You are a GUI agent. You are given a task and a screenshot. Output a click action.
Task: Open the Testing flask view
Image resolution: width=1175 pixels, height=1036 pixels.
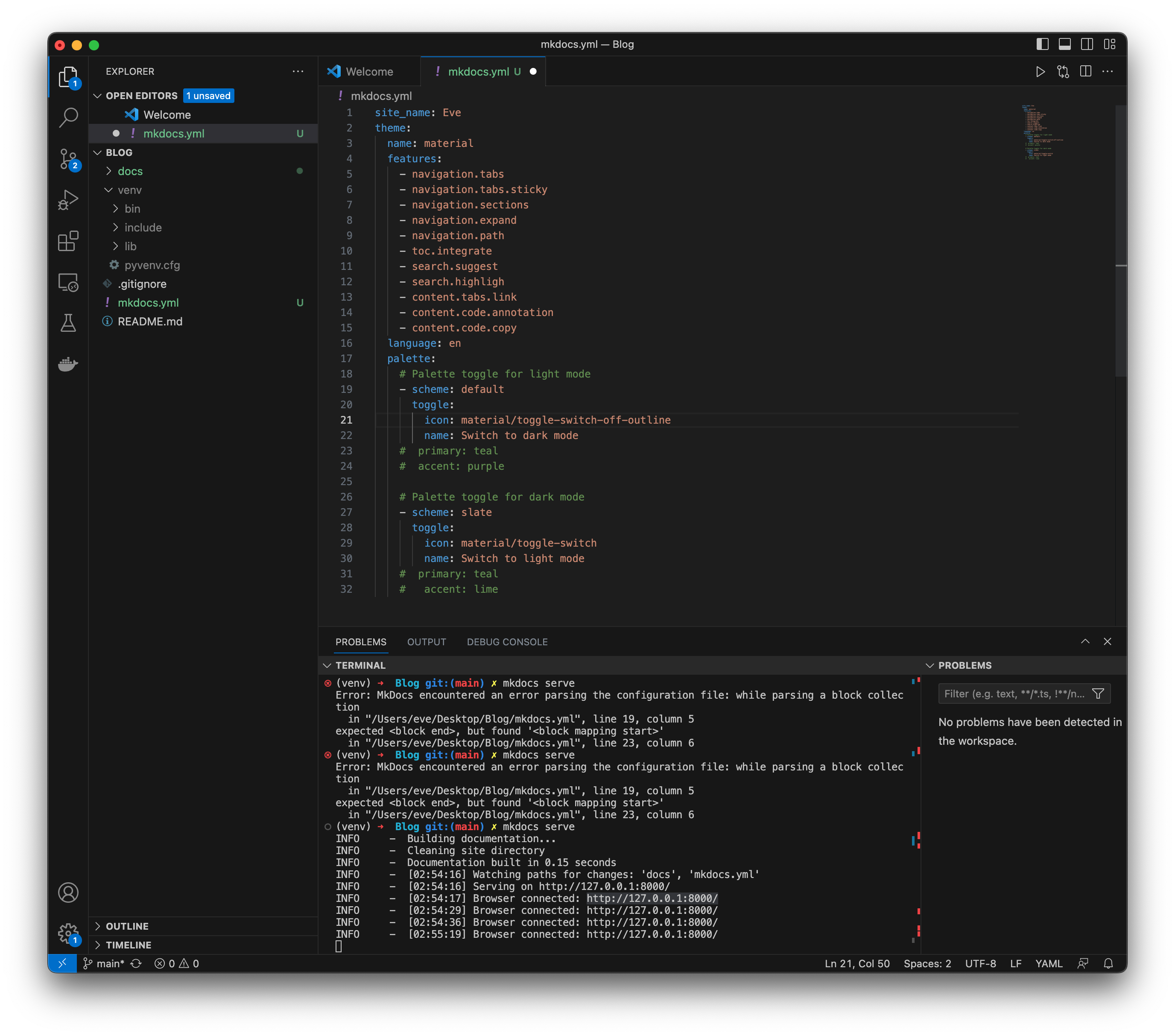[68, 323]
